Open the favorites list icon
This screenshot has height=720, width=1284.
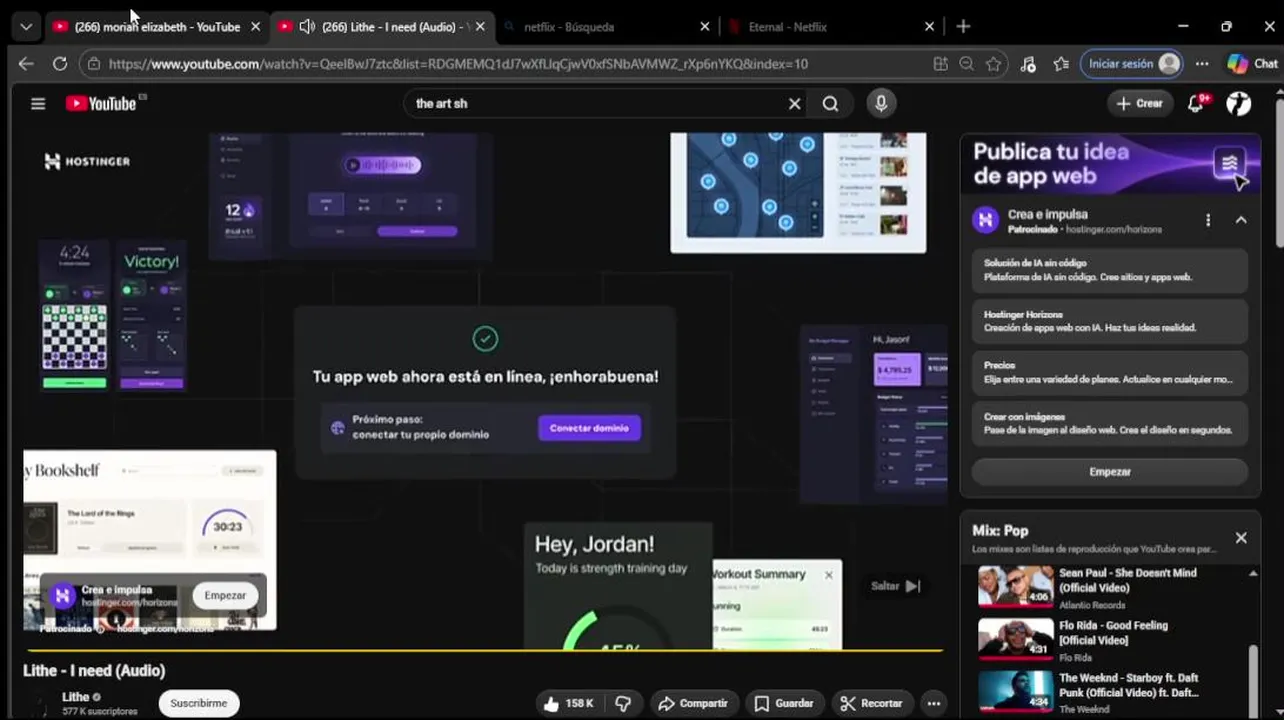click(1061, 63)
